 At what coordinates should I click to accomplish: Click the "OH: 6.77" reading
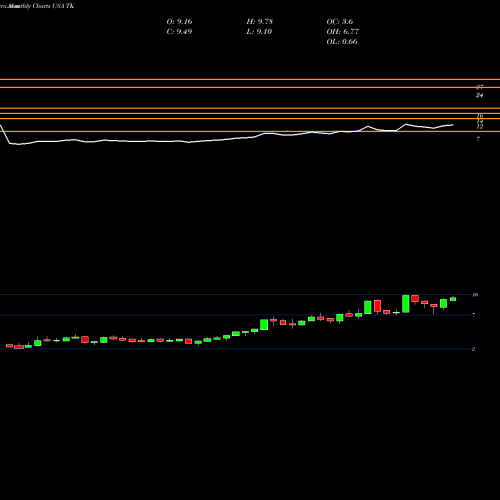tap(343, 32)
